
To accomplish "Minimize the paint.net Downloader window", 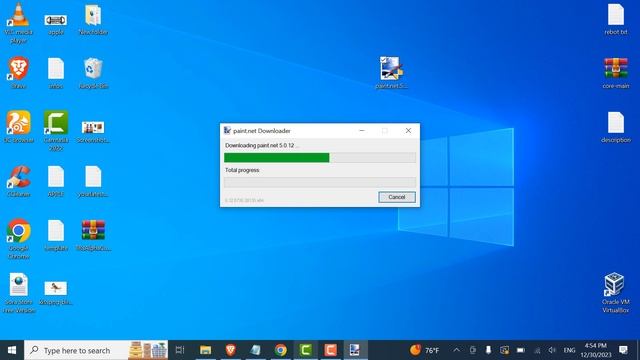I will (362, 131).
